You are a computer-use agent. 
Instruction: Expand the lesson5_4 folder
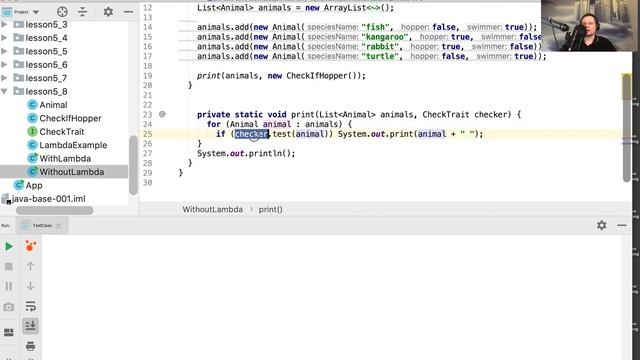point(4,38)
